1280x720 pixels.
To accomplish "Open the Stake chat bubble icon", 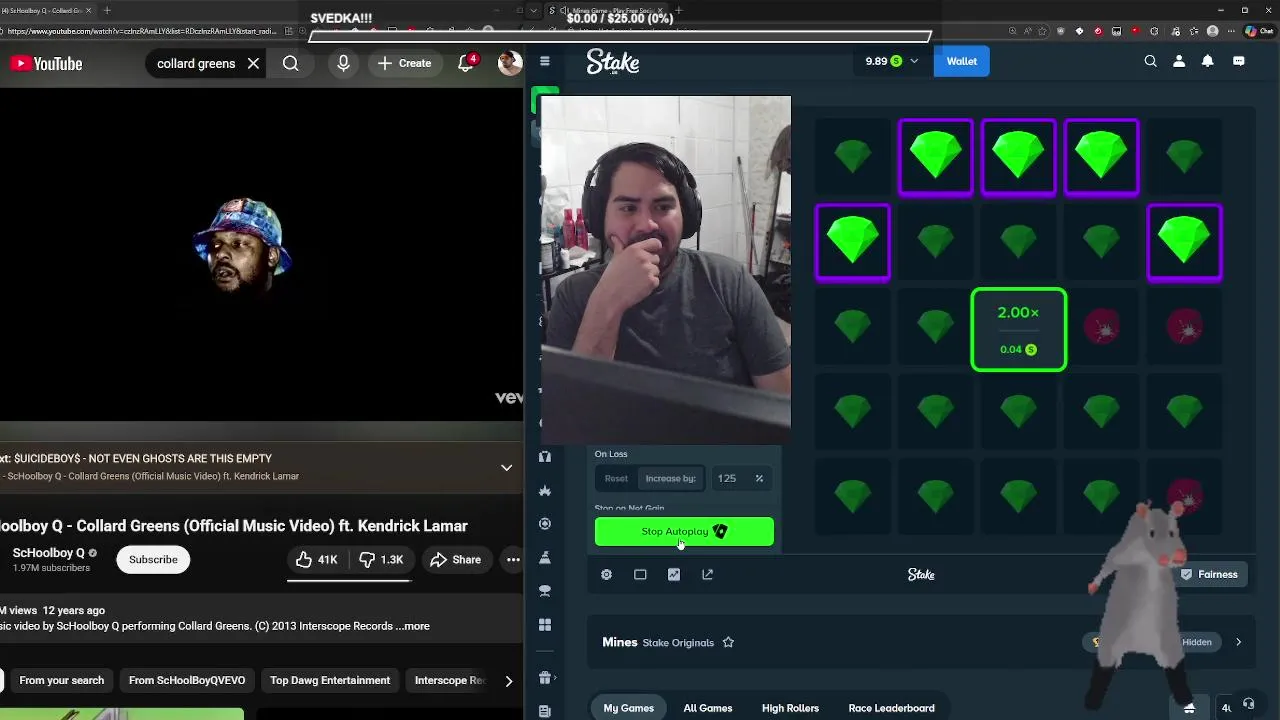I will point(1239,61).
